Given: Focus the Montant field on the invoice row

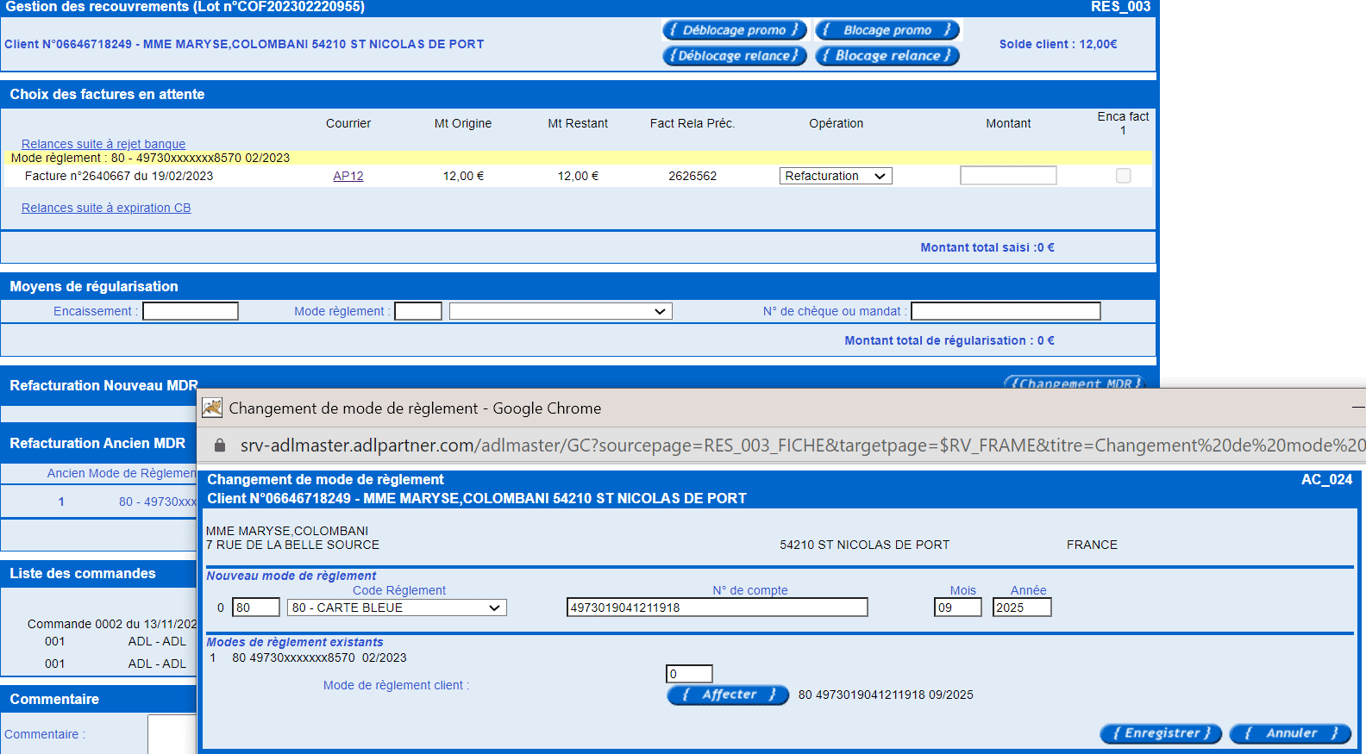Looking at the screenshot, I should (x=1008, y=176).
